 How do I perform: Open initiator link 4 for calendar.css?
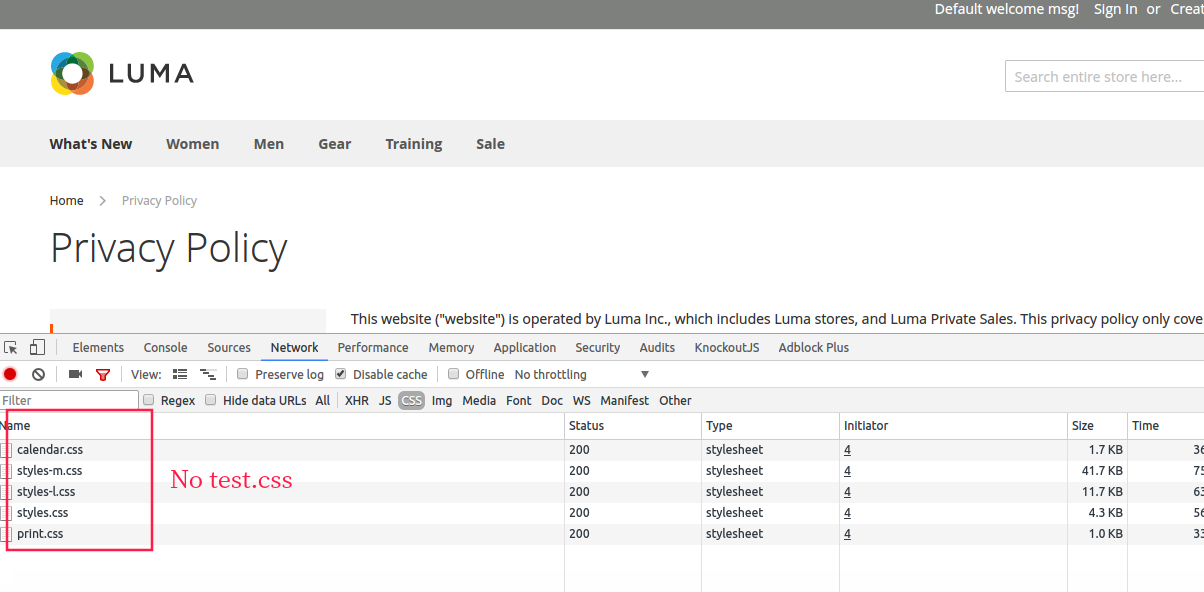point(847,450)
